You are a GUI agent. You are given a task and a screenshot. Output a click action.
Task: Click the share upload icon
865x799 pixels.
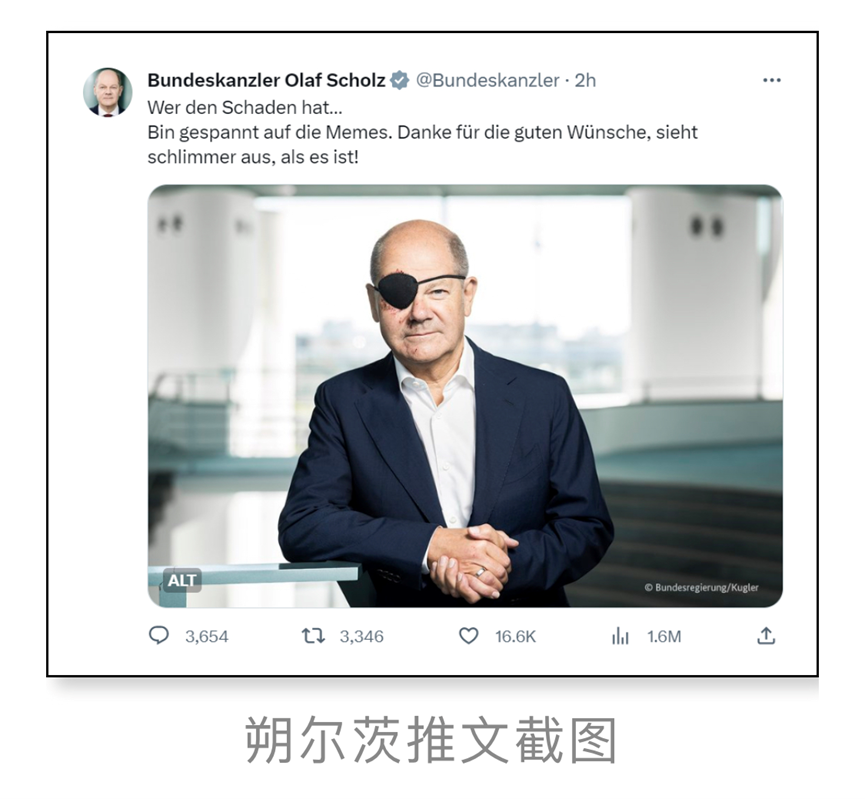(x=766, y=636)
